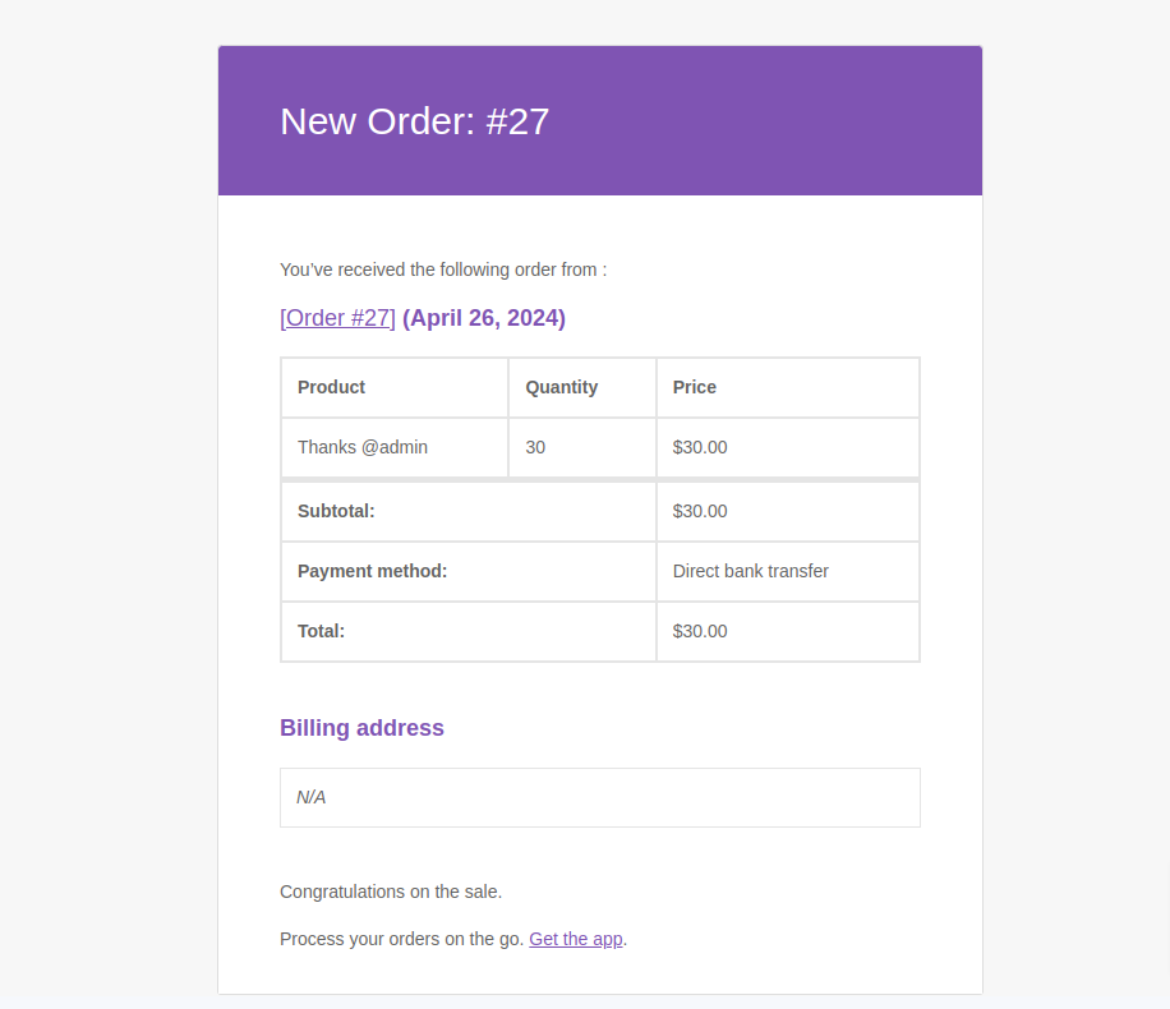Select the Product column header
The width and height of the screenshot is (1170, 1009).
point(331,387)
